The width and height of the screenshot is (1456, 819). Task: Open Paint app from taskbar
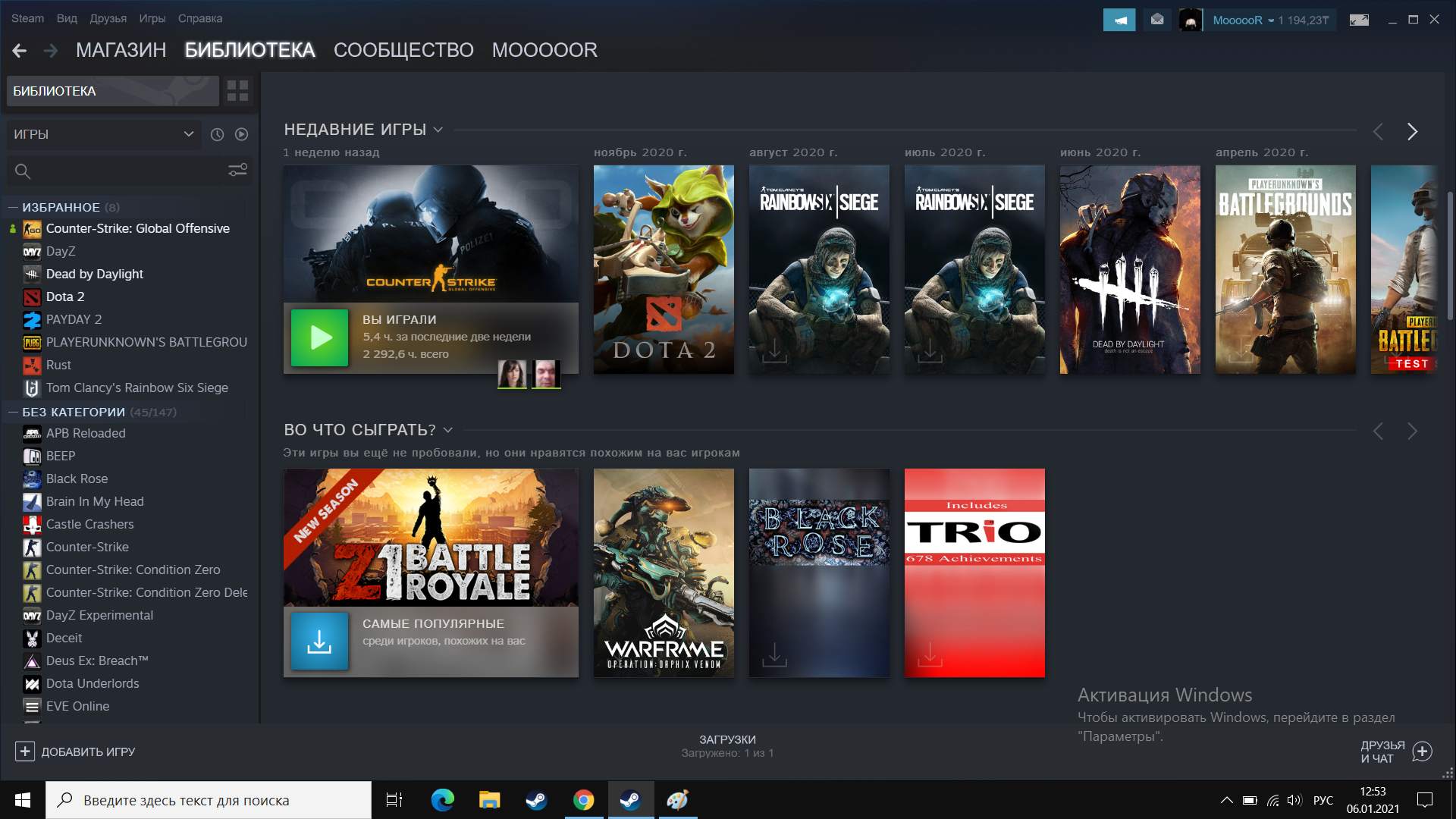[x=678, y=800]
